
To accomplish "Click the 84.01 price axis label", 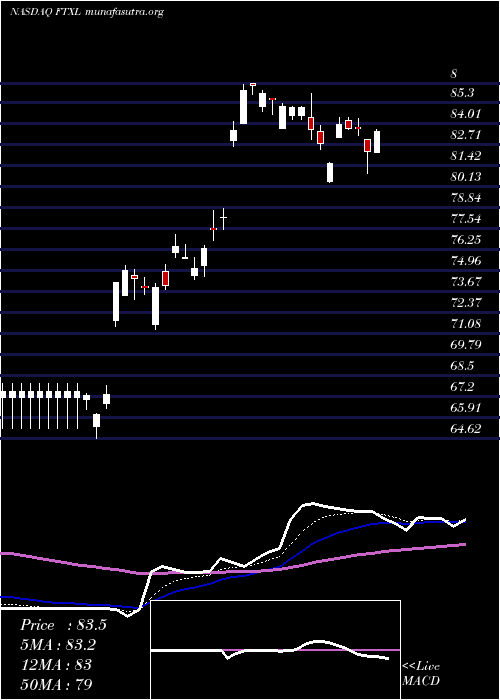I will (466, 114).
